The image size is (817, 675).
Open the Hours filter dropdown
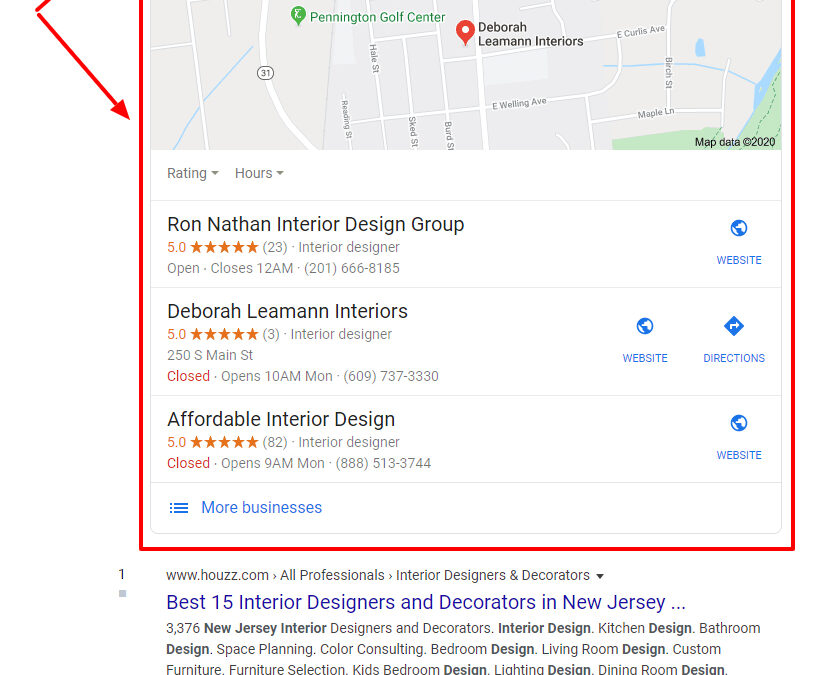point(259,173)
